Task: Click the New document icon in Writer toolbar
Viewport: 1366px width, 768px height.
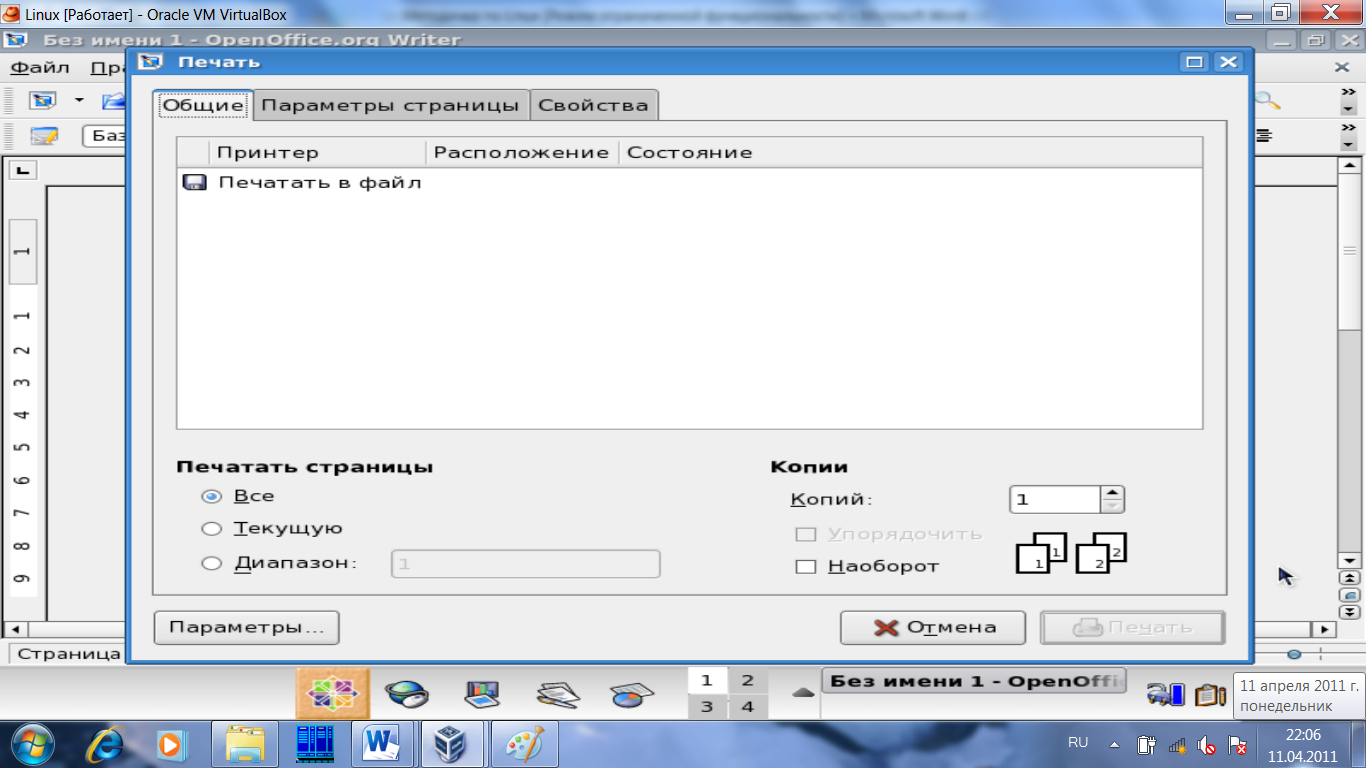Action: [43, 101]
